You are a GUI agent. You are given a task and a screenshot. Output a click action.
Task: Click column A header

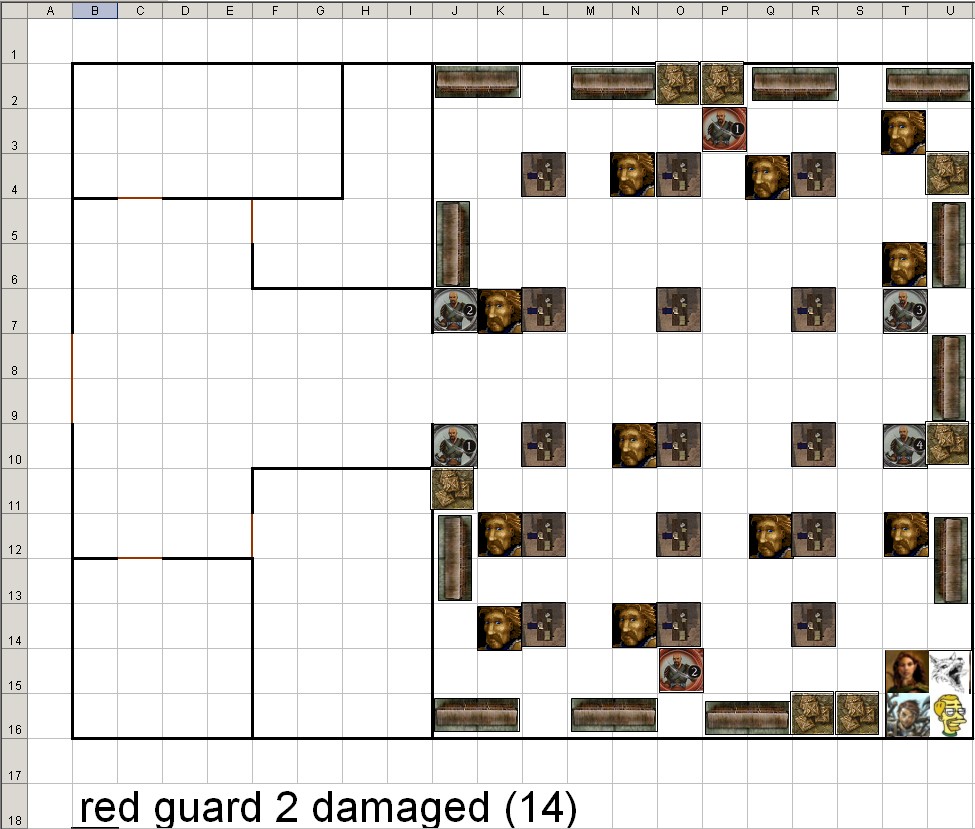tap(50, 11)
